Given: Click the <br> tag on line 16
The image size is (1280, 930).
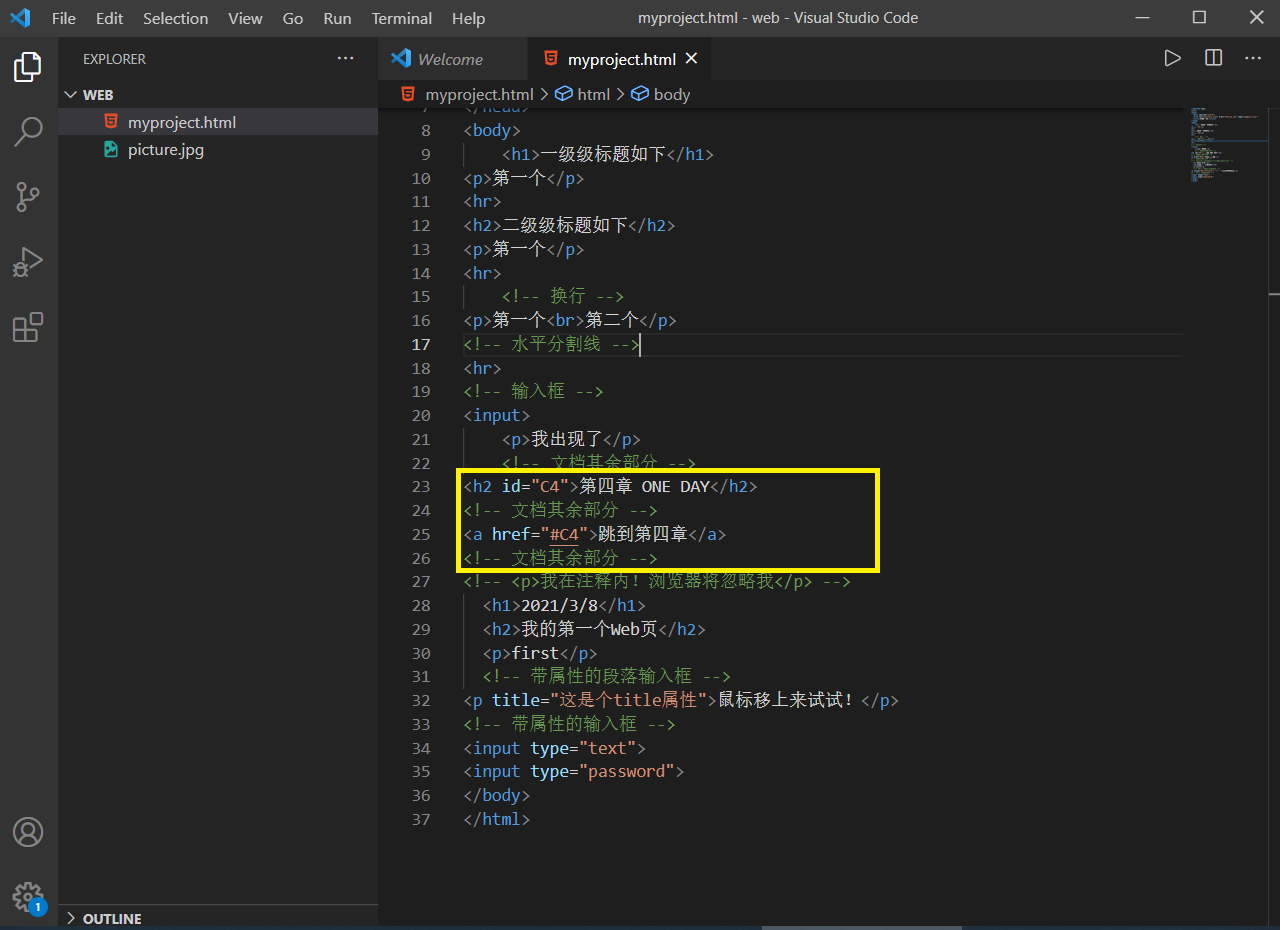Looking at the screenshot, I should (x=565, y=320).
